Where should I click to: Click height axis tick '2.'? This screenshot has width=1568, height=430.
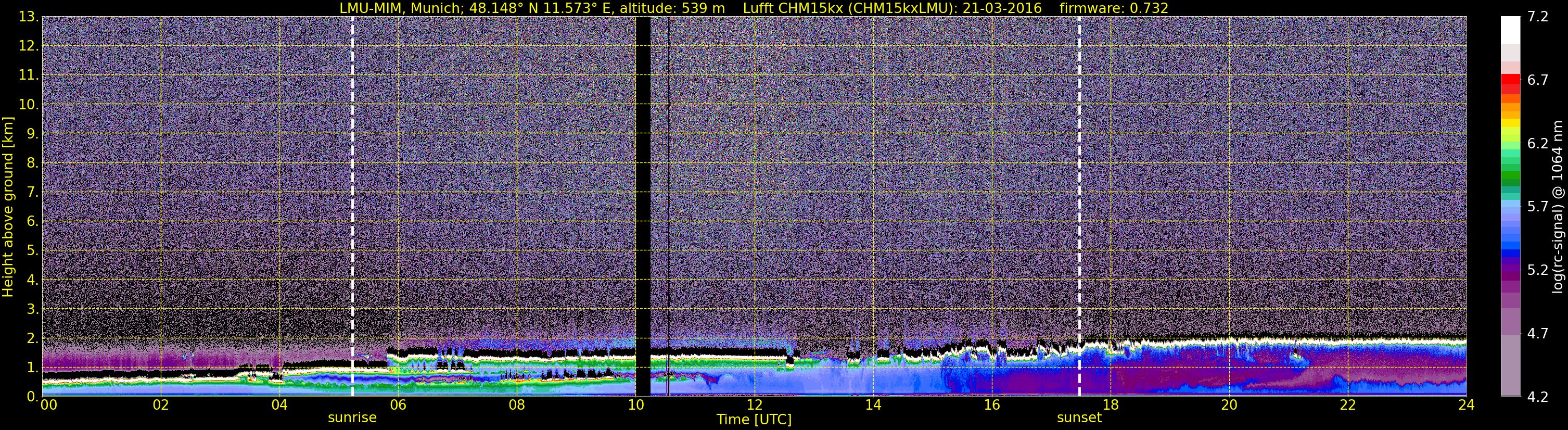click(32, 339)
